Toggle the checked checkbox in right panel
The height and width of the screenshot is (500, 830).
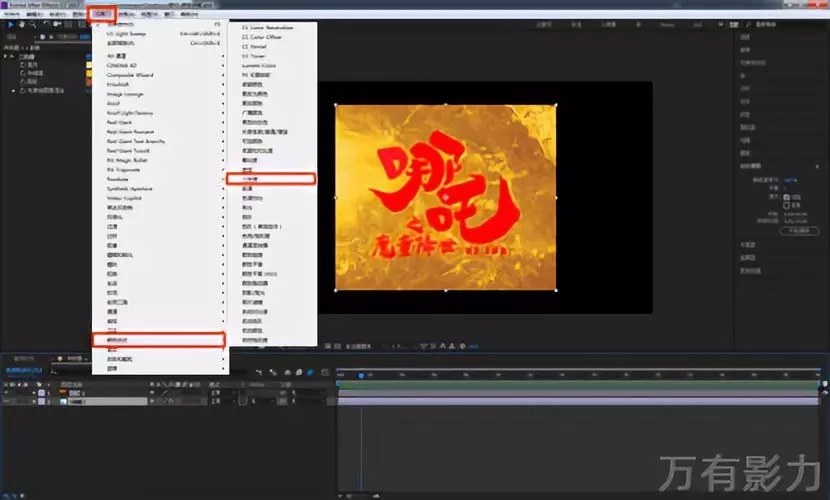pos(785,196)
